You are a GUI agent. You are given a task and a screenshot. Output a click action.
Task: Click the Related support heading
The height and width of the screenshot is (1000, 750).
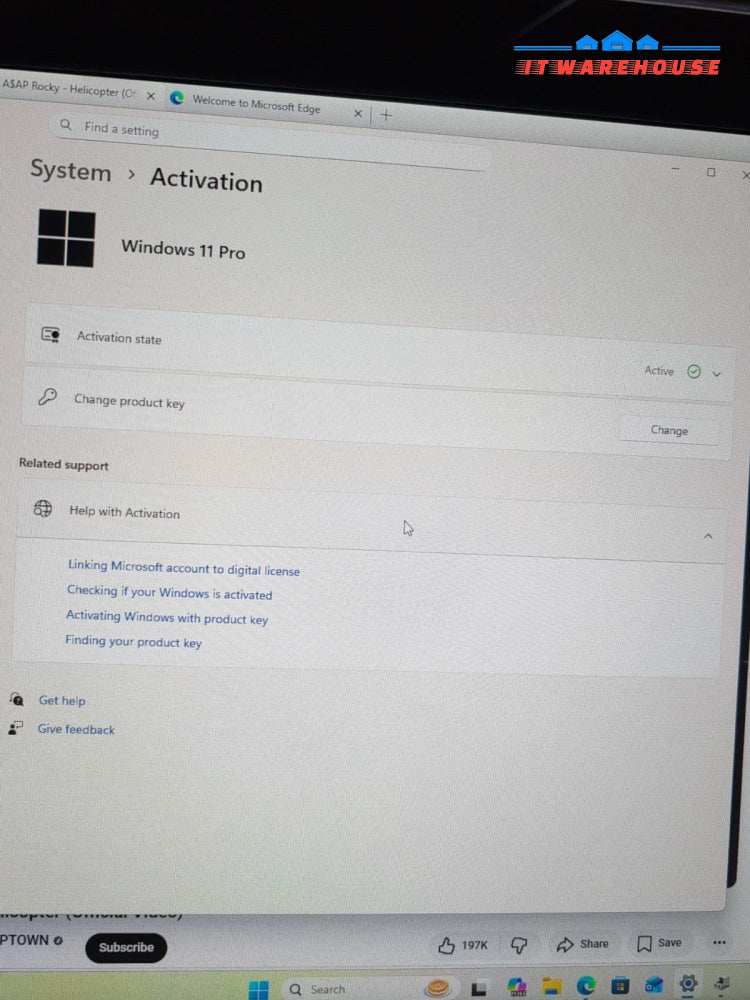pyautogui.click(x=64, y=464)
